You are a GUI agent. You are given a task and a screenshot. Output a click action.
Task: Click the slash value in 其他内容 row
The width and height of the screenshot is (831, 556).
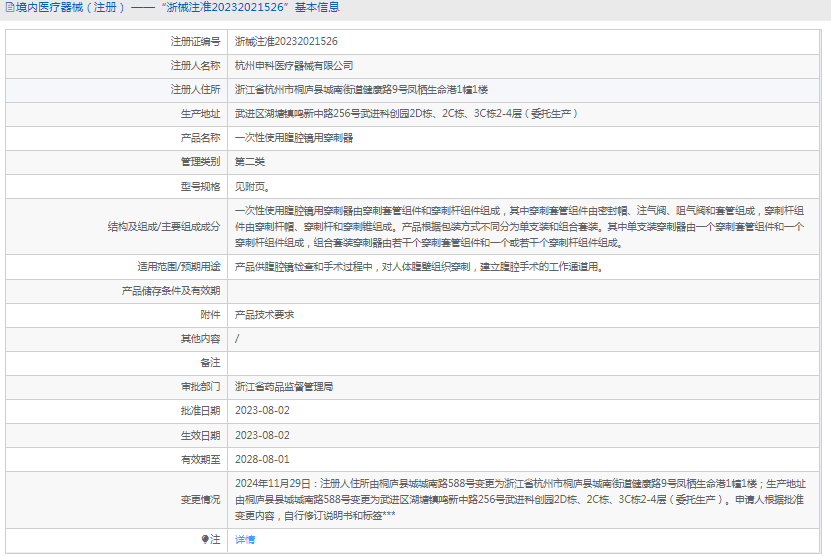(237, 338)
